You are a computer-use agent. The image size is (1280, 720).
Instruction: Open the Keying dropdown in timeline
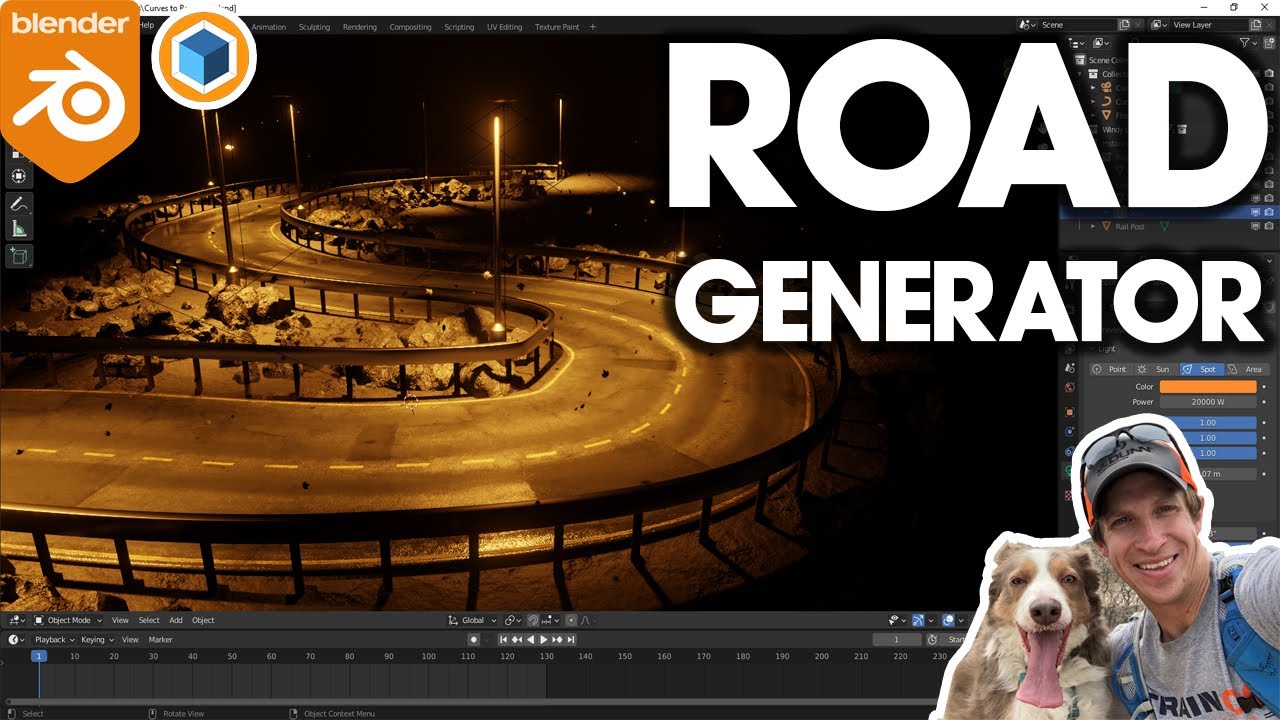(96, 639)
